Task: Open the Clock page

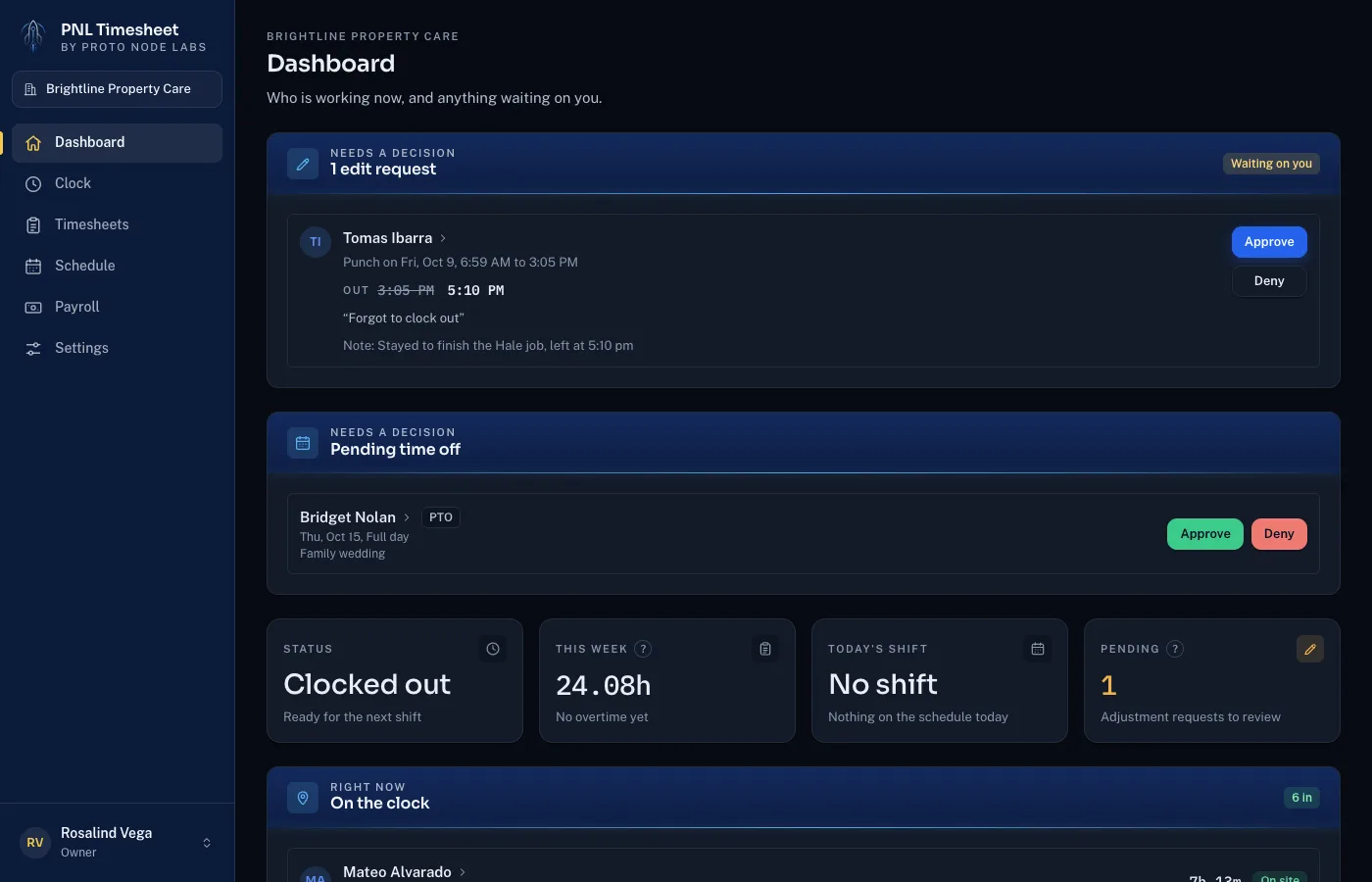Action: click(x=117, y=183)
